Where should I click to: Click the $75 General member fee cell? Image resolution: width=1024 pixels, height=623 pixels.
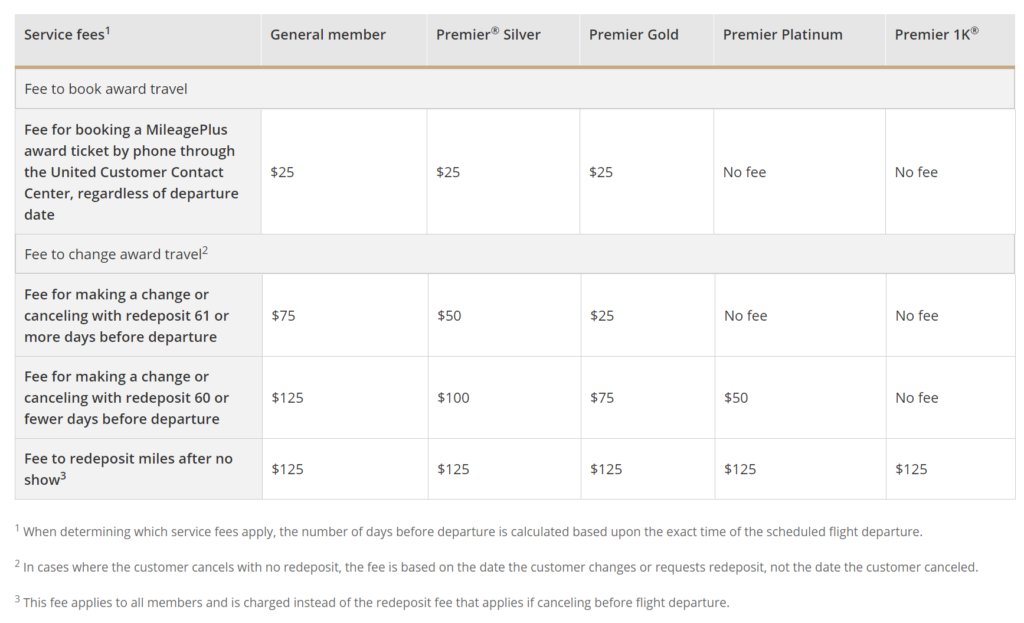[283, 316]
